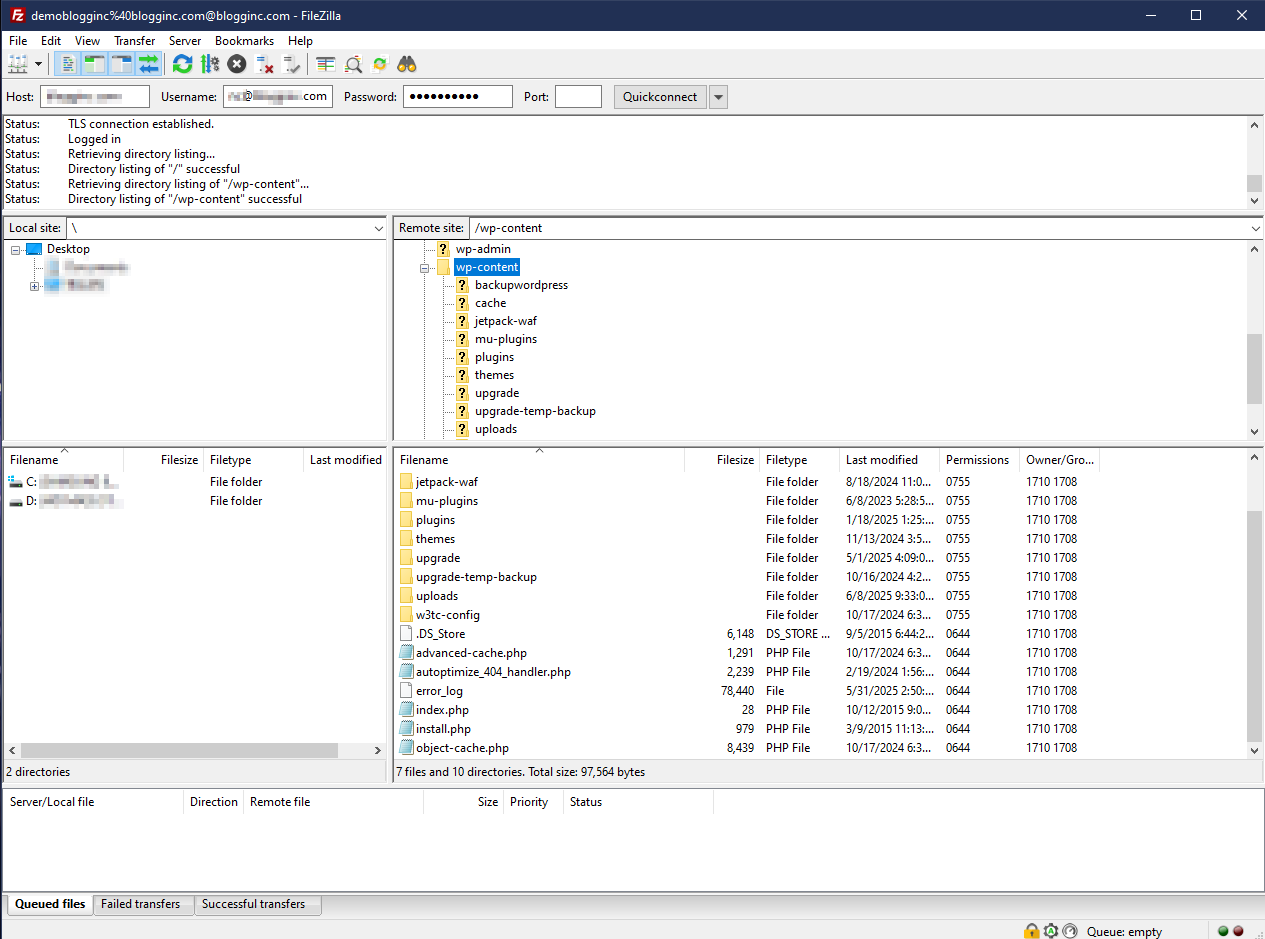Click the encryption lock icon in status bar
This screenshot has width=1265, height=939.
[1031, 931]
